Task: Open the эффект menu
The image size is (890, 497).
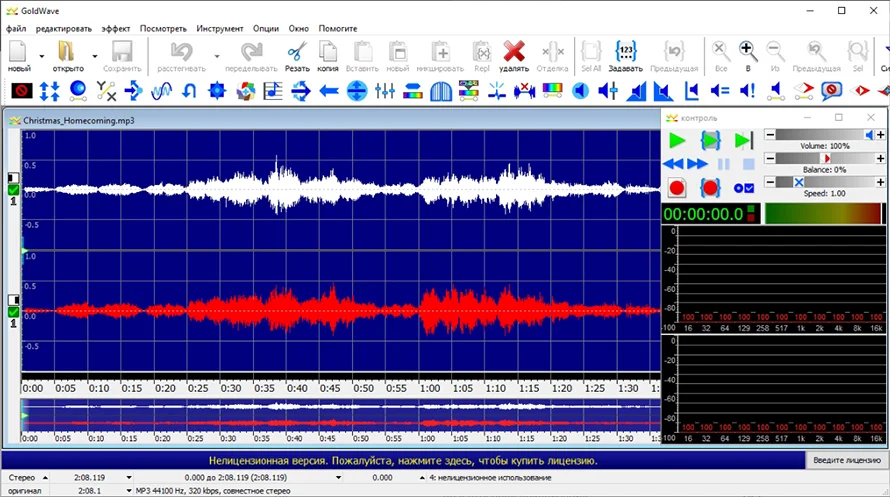Action: pos(115,28)
